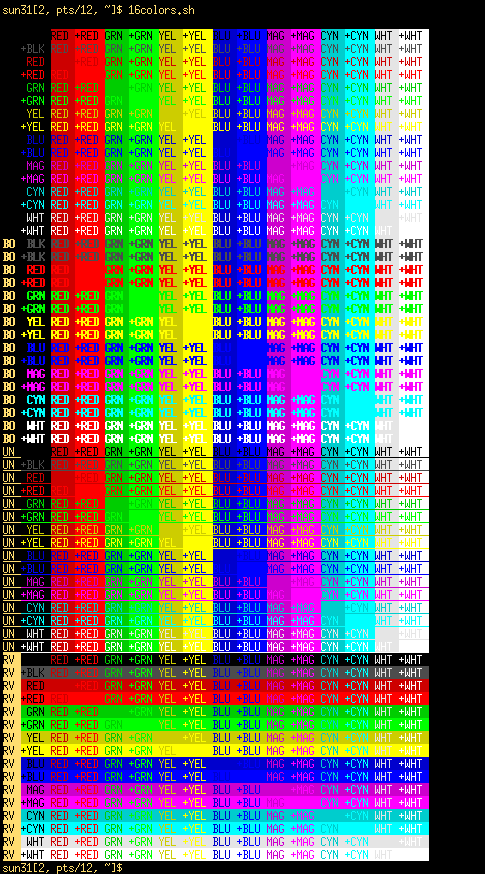Click the underlined 'UN +YEL' row label
The width and height of the screenshot is (485, 874).
pos(23,542)
